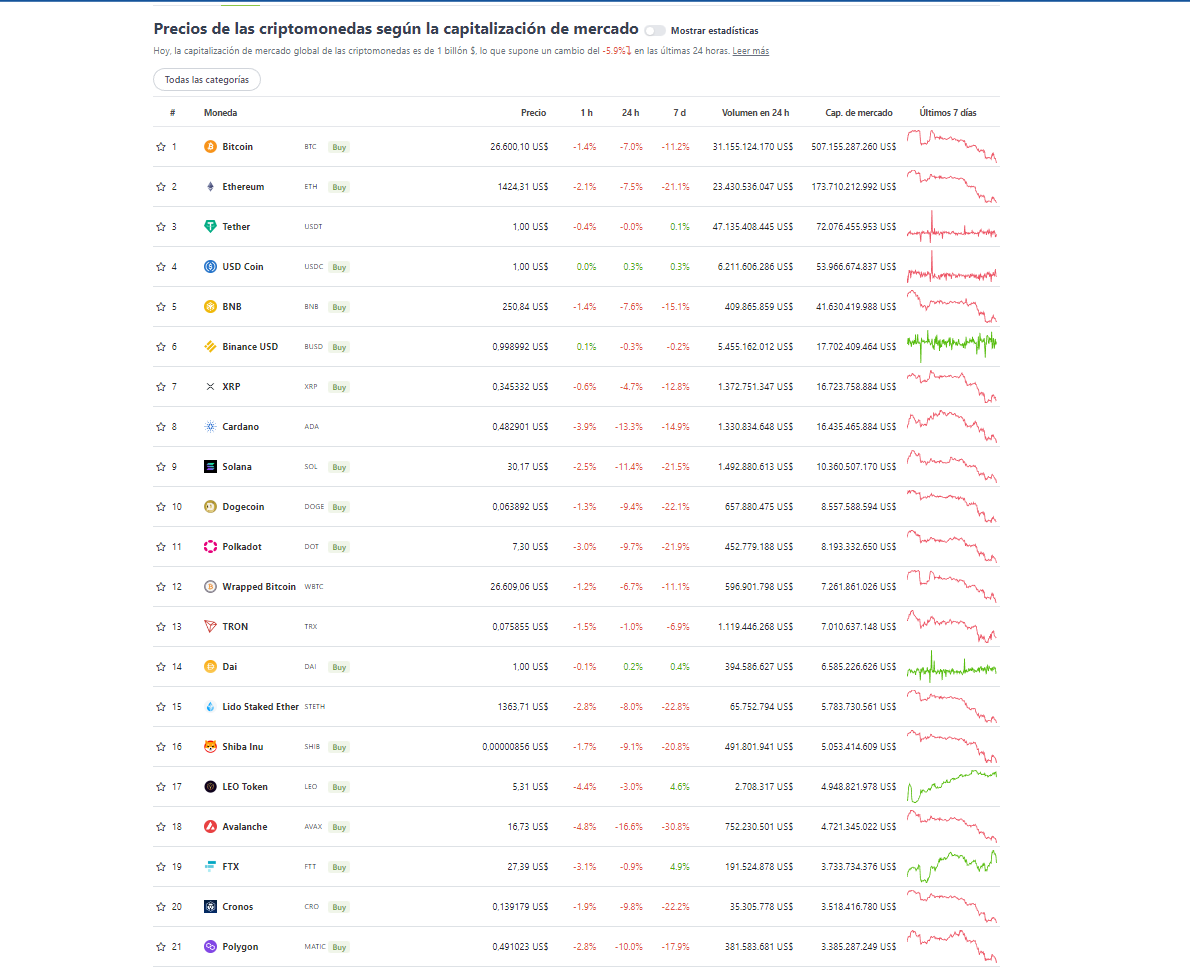1190x967 pixels.
Task: Click the Buy button for Avalanche
Action: click(x=339, y=827)
